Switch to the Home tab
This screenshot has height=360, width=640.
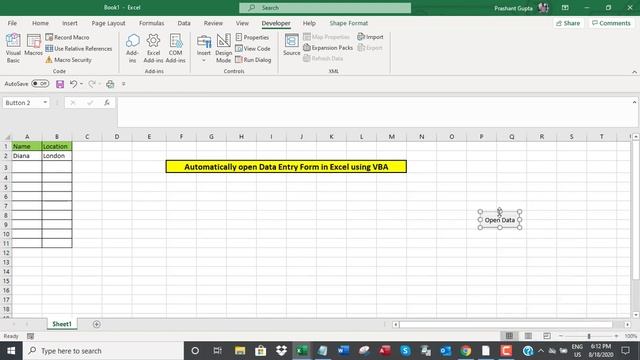[x=40, y=23]
